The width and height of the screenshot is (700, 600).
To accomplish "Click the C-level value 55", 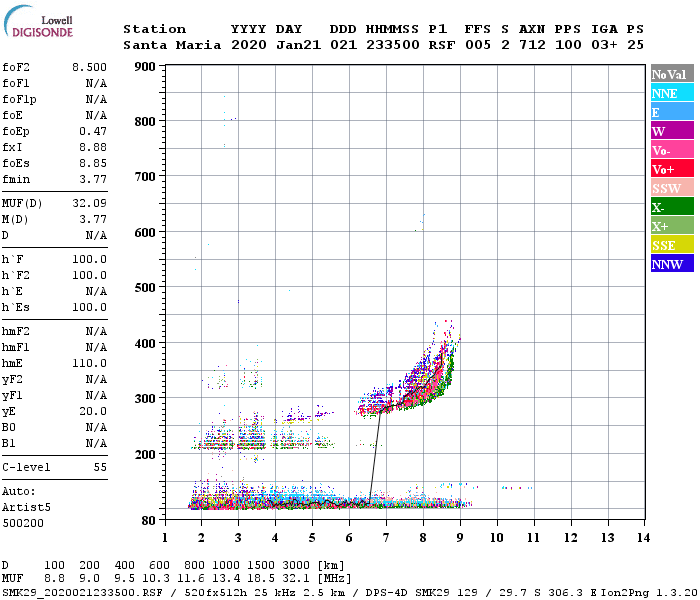I will tap(100, 467).
